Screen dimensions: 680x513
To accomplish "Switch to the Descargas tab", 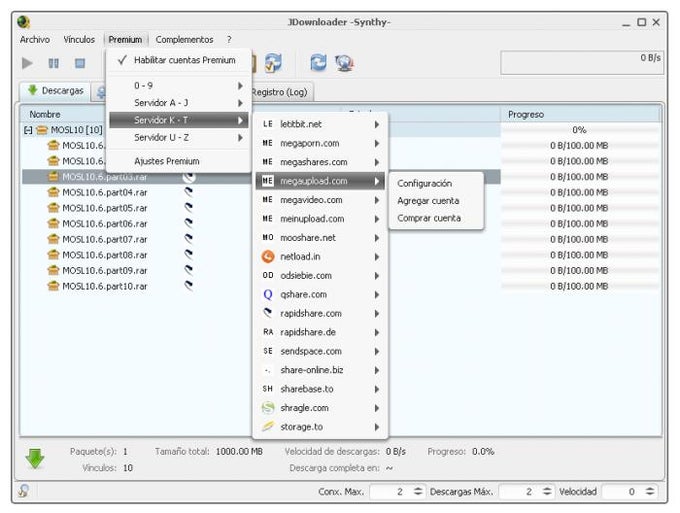I will (55, 91).
